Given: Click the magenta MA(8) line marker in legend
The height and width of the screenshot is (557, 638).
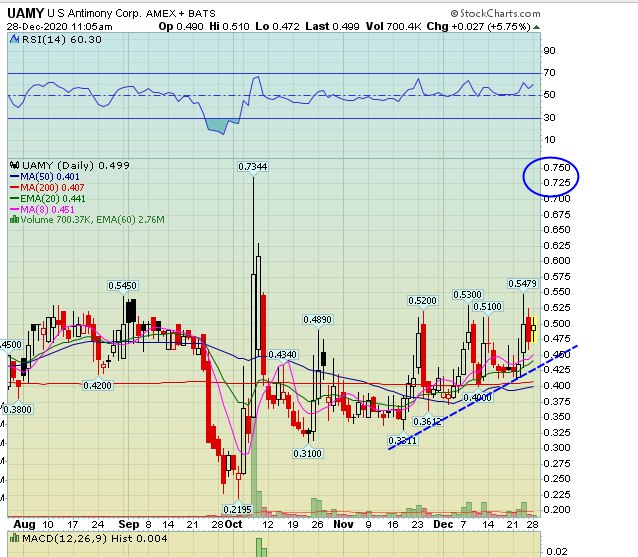Looking at the screenshot, I should [15, 210].
